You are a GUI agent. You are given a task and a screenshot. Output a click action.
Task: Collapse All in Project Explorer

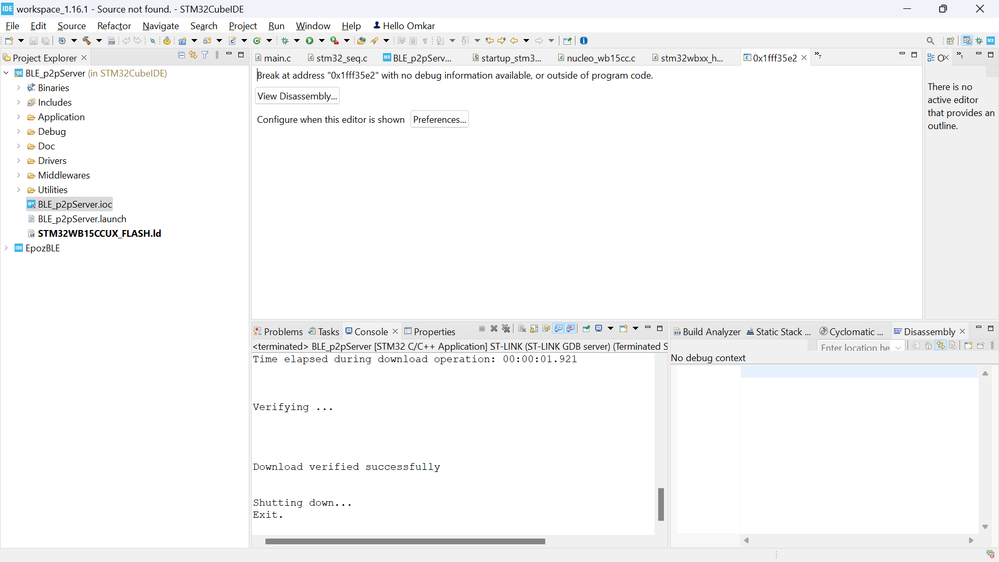(x=182, y=55)
